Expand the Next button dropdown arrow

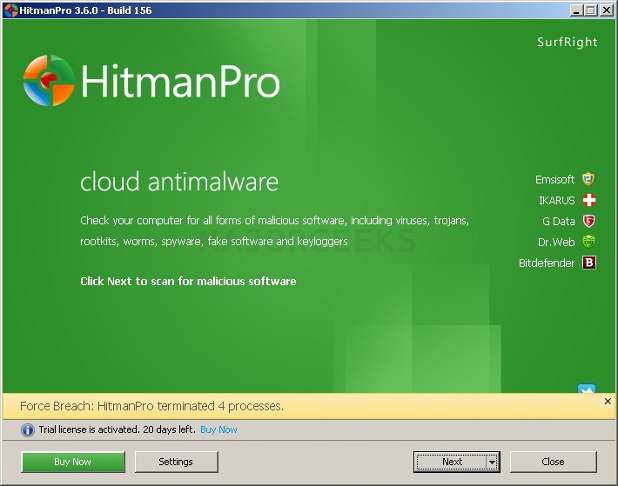[x=491, y=462]
